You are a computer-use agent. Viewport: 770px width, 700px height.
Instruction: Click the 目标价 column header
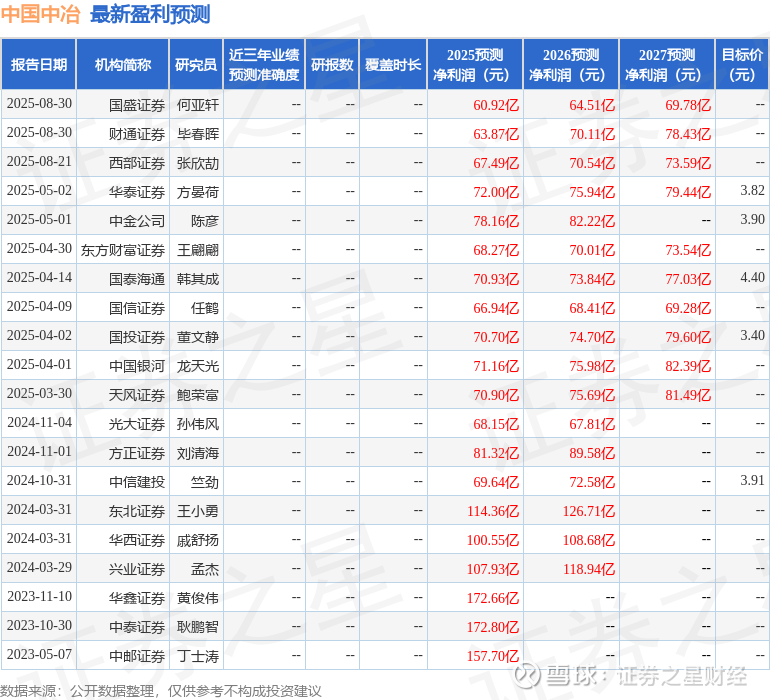click(x=742, y=64)
